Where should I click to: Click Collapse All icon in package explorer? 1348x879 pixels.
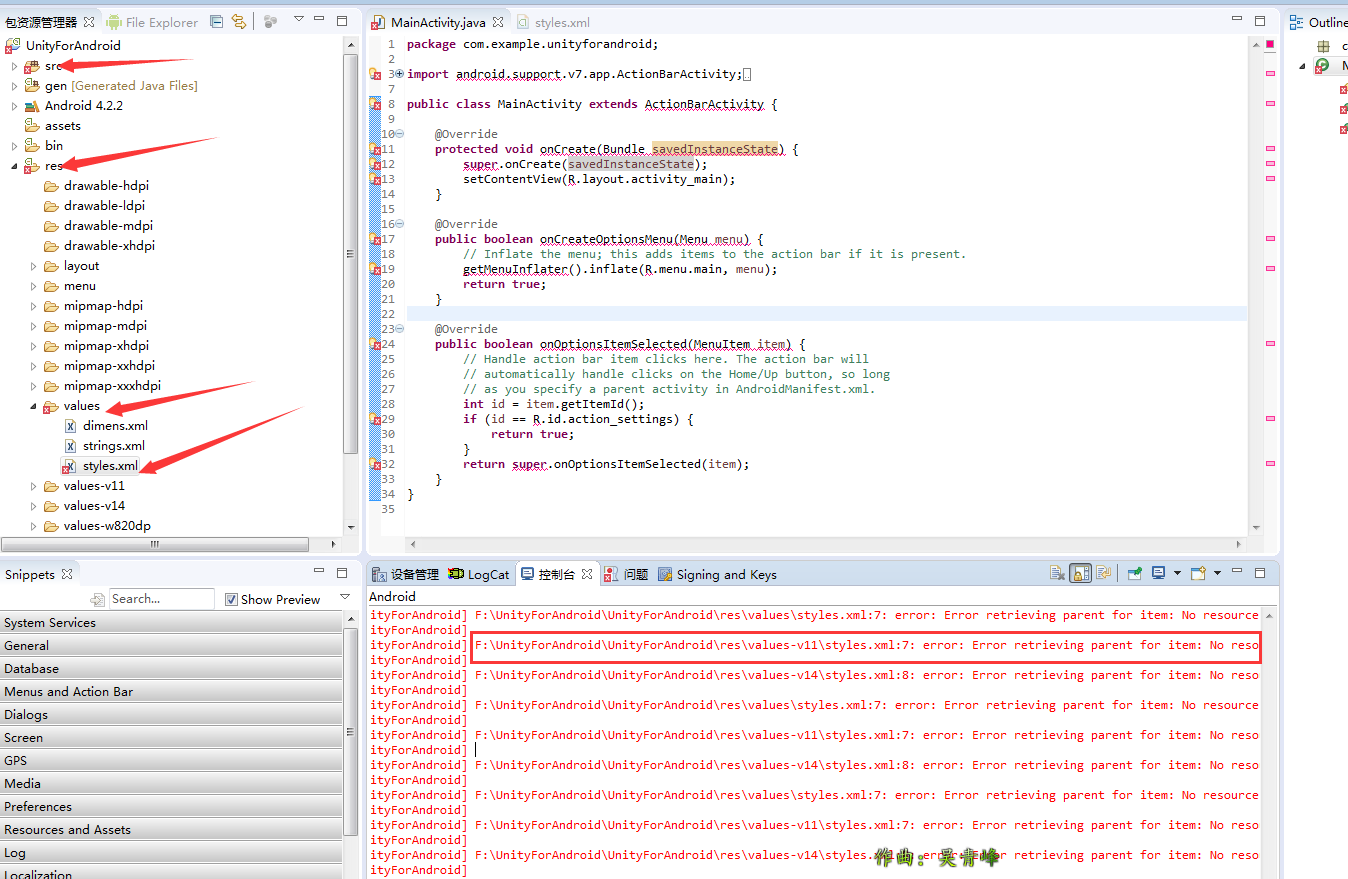(217, 21)
